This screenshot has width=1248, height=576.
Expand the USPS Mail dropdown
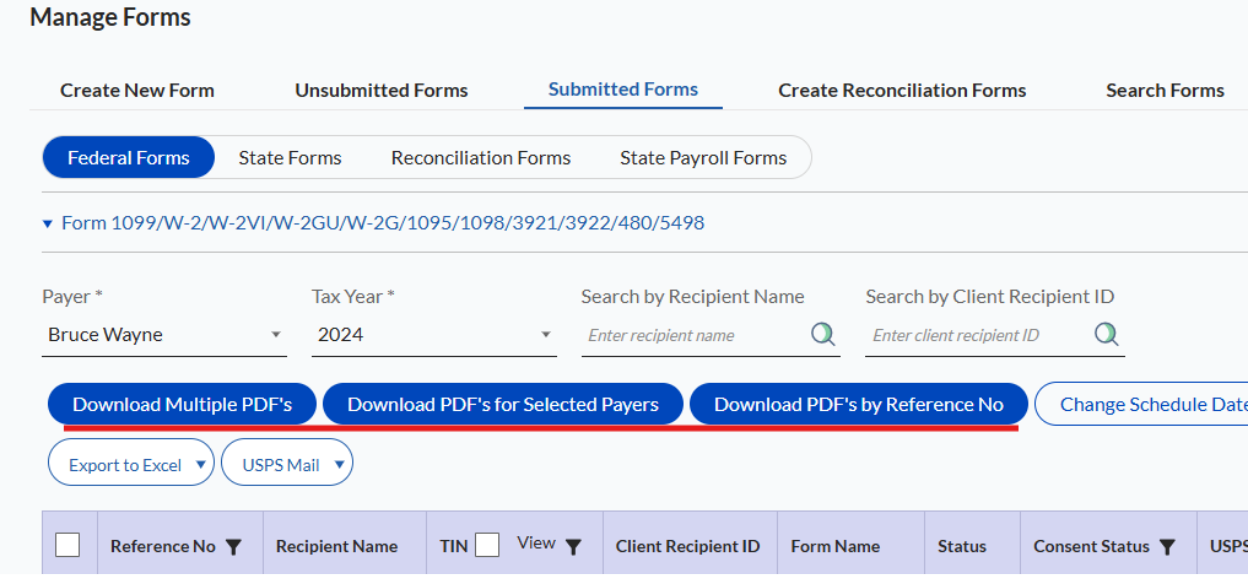tap(340, 462)
